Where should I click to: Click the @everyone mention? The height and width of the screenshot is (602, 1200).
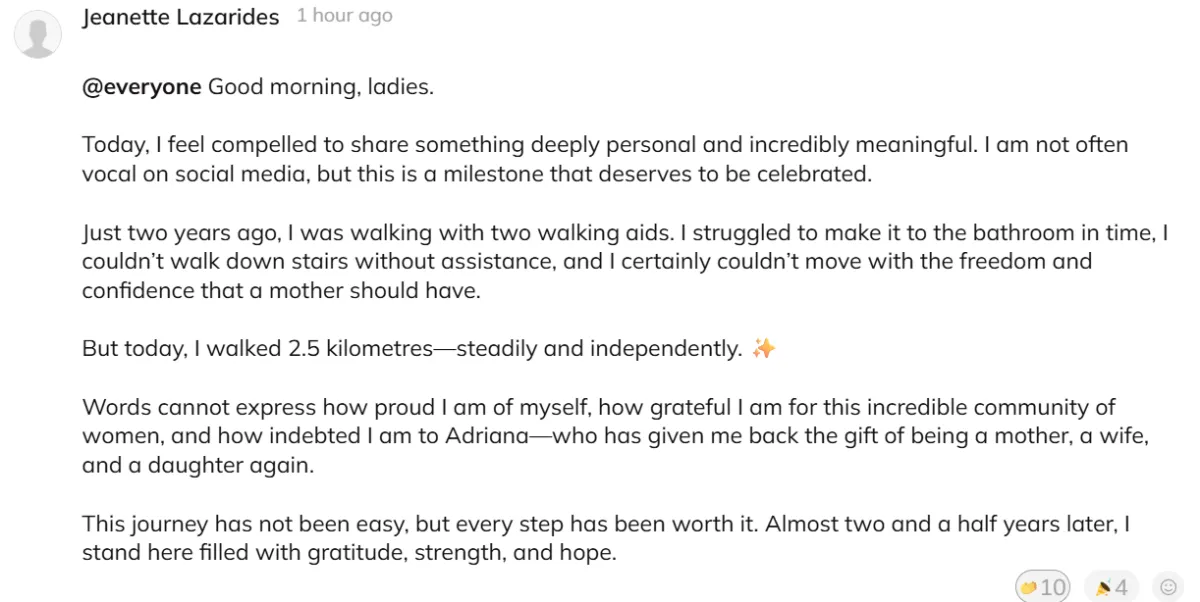(x=142, y=87)
